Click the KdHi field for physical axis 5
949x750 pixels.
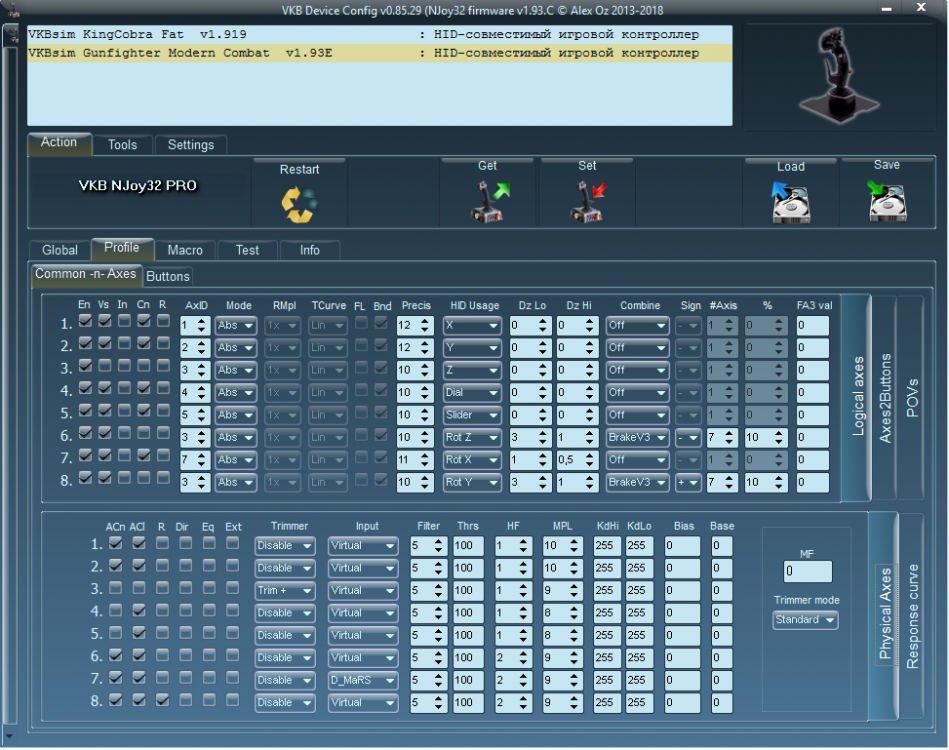tap(608, 636)
